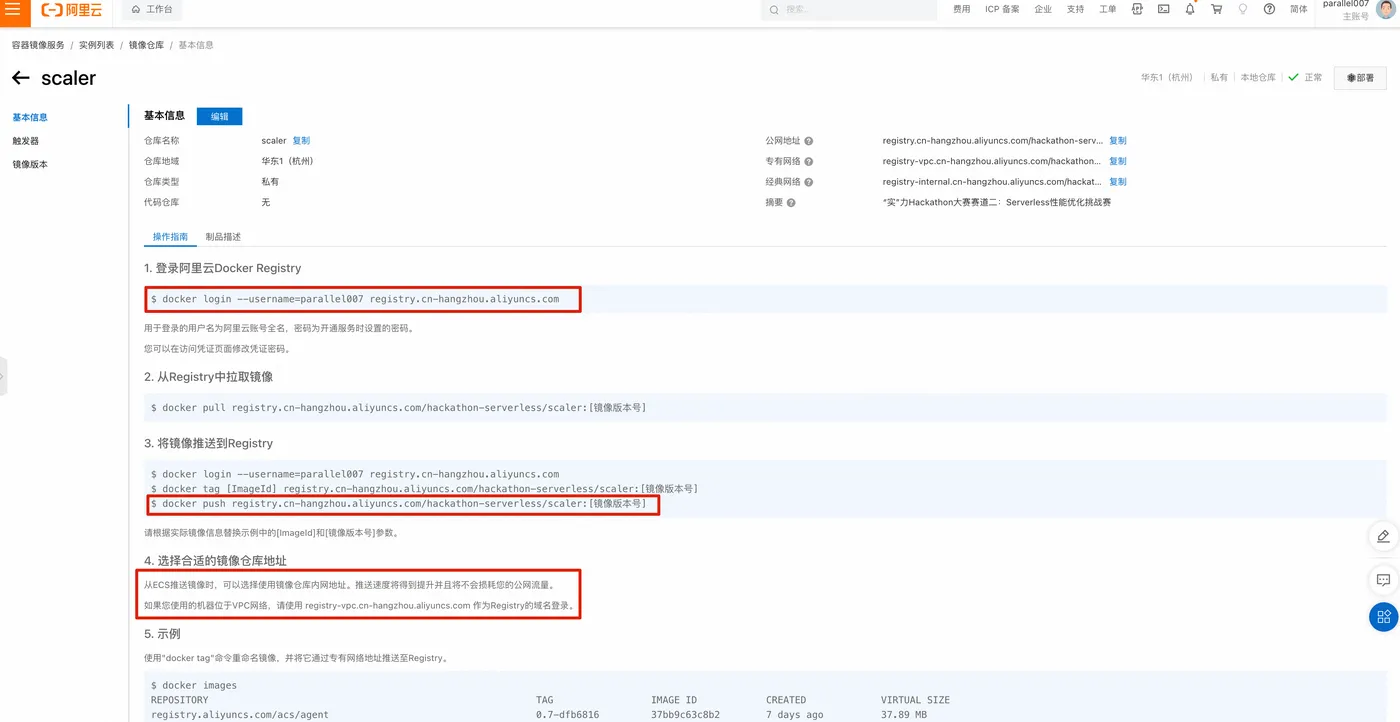Screen dimensions: 1400x722
Task: Open the orange hamburger navigation menu
Action: coord(12,10)
